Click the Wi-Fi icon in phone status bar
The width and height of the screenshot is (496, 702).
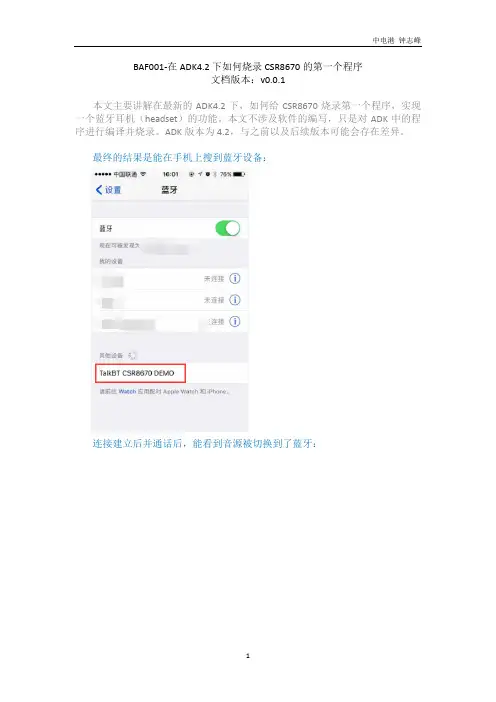[143, 174]
